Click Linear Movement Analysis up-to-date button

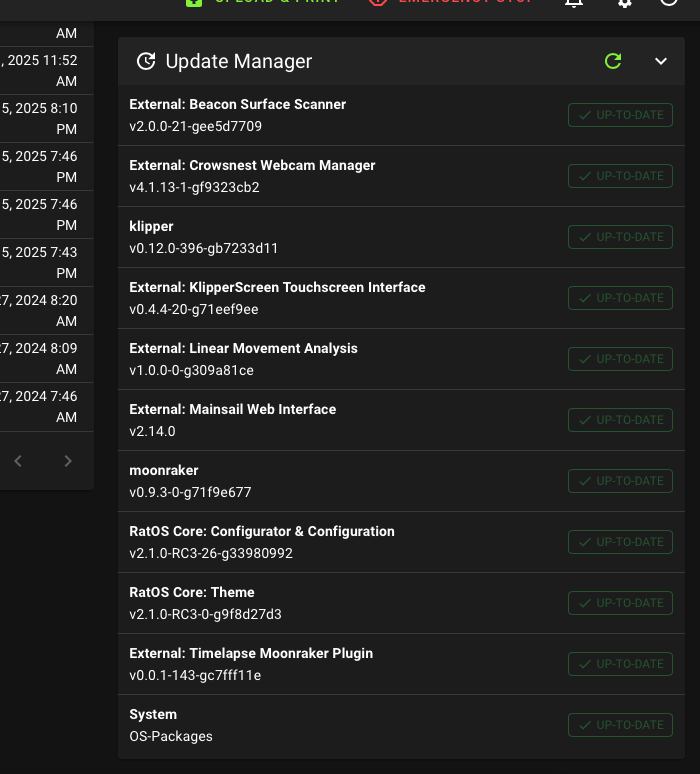click(620, 359)
